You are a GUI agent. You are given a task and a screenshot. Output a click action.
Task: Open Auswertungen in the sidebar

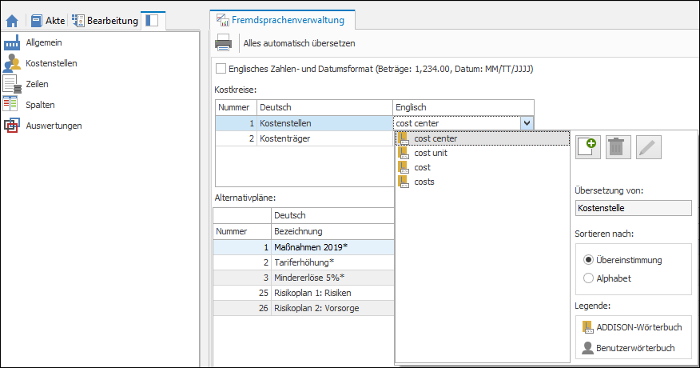pyautogui.click(x=54, y=125)
